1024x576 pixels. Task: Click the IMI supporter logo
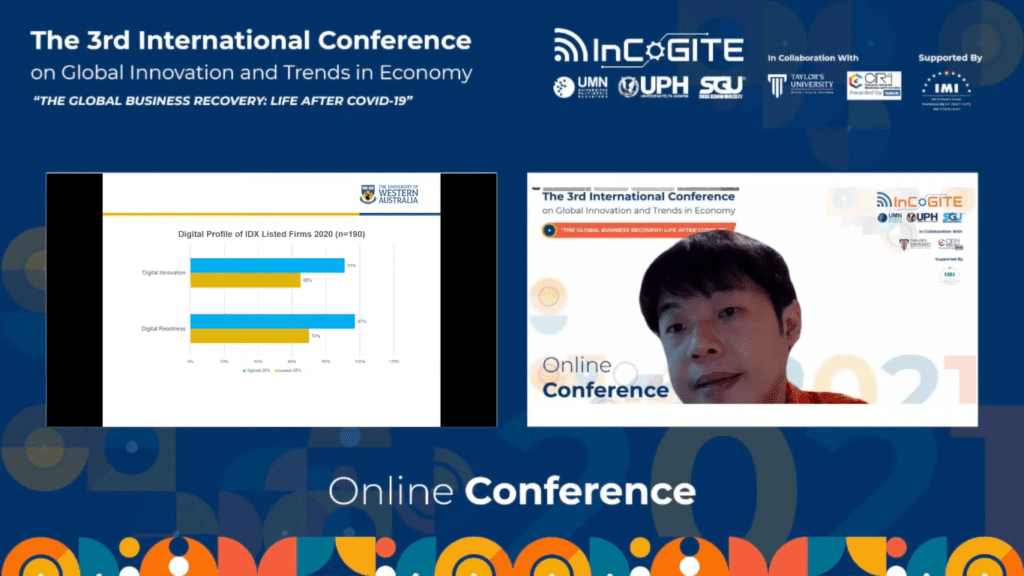(x=945, y=88)
